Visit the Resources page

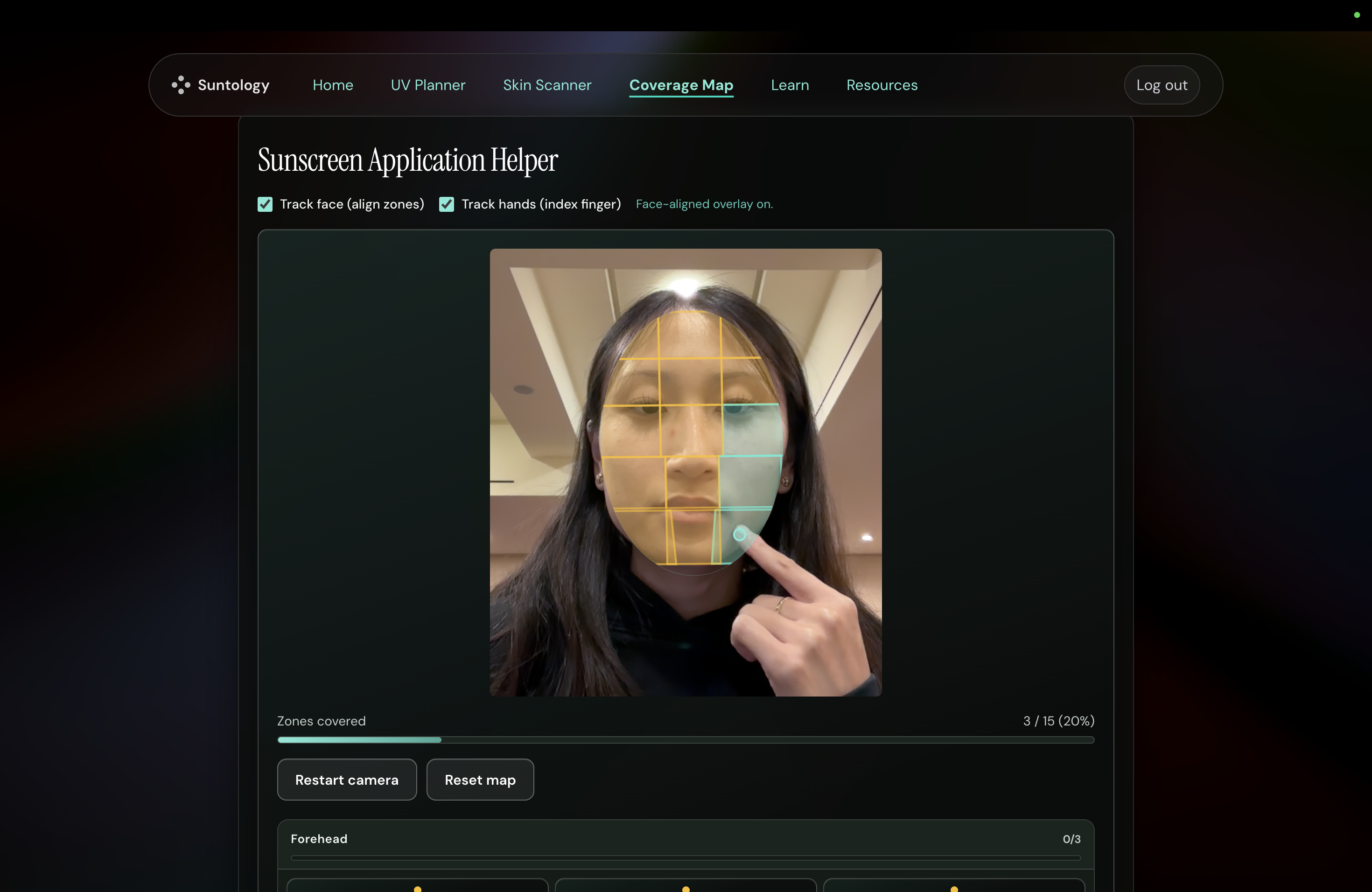[x=882, y=85]
